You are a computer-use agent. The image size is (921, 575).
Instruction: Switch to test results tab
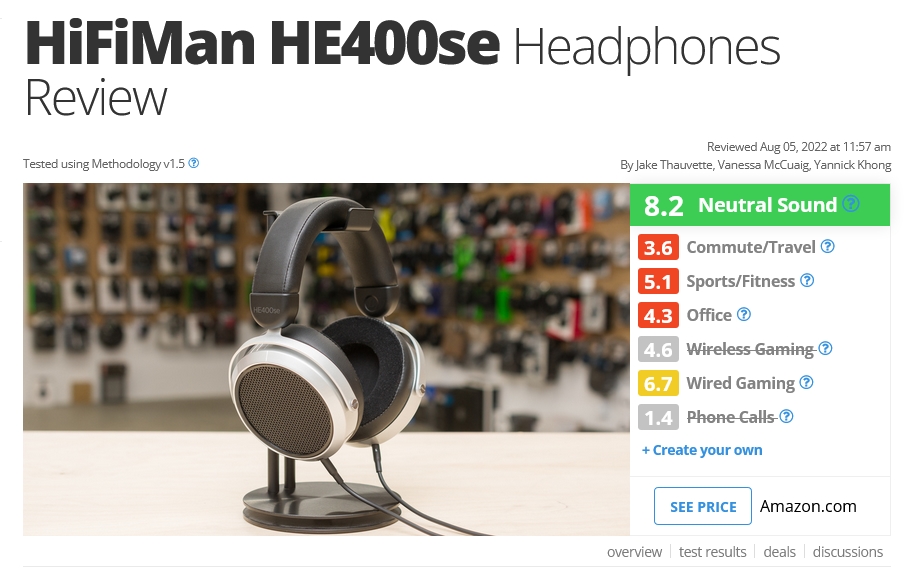pyautogui.click(x=712, y=552)
